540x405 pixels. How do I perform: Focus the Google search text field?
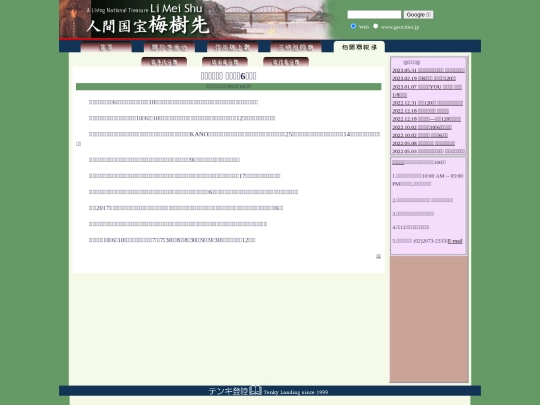coord(374,14)
